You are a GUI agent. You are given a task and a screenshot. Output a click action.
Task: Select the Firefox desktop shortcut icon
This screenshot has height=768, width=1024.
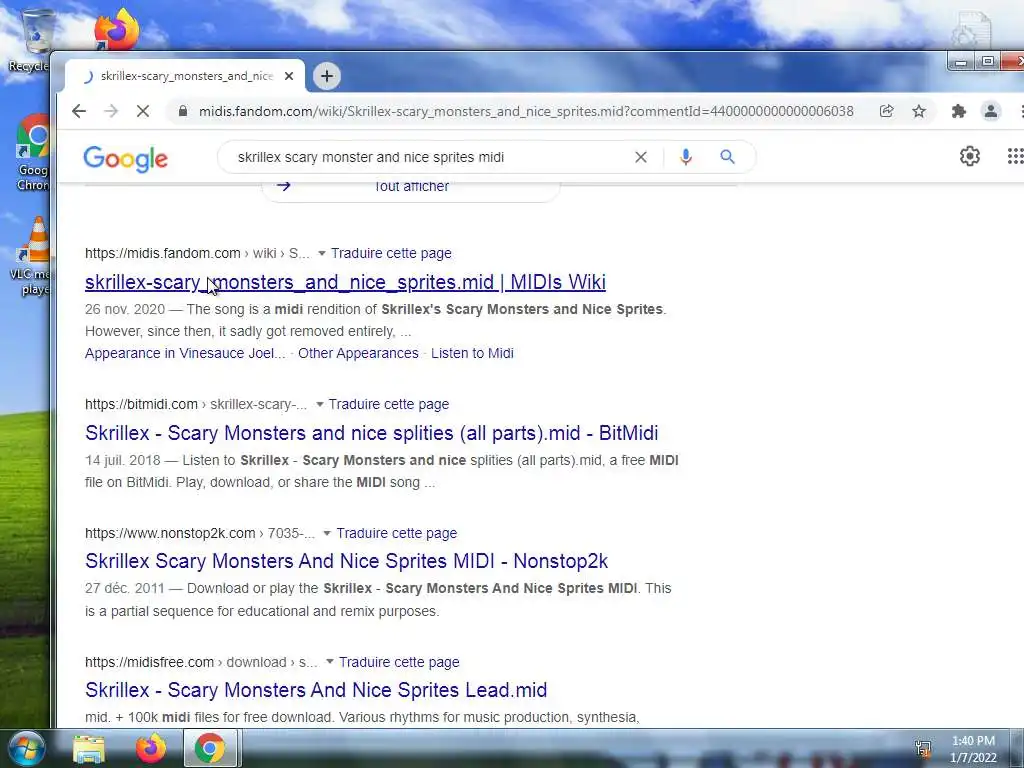(x=116, y=29)
